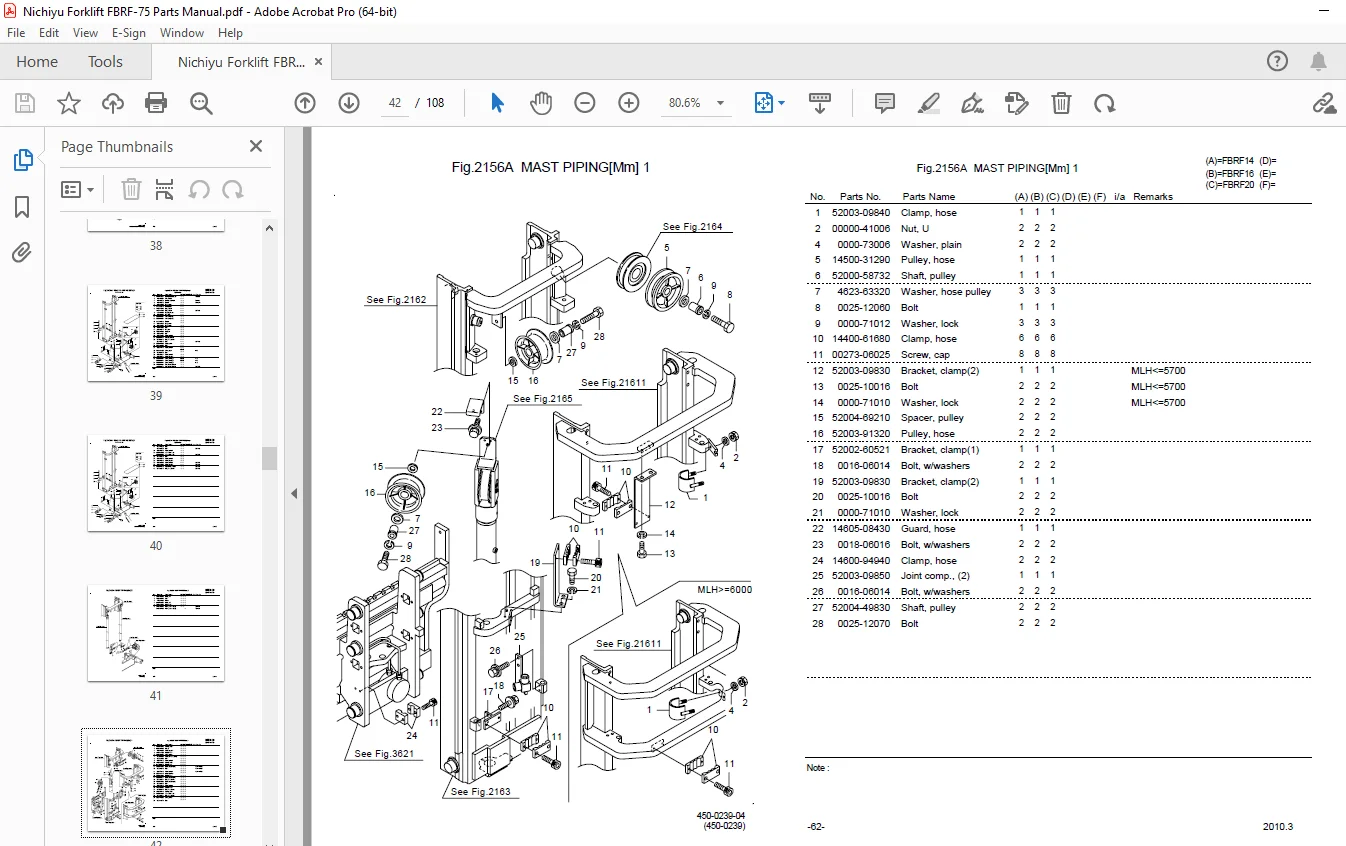Screen dimensions: 1346x846
Task: Click the toolbar trash can icon
Action: pyautogui.click(x=1062, y=103)
